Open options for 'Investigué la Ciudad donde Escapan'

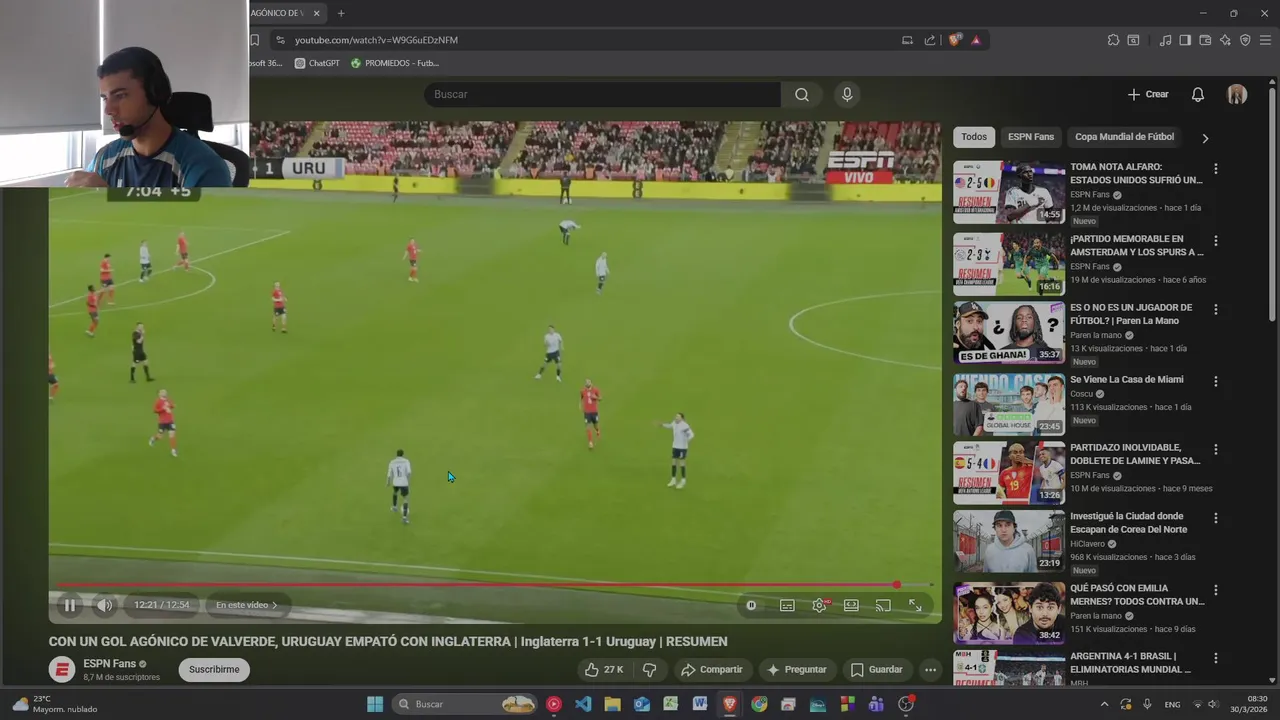click(1216, 518)
